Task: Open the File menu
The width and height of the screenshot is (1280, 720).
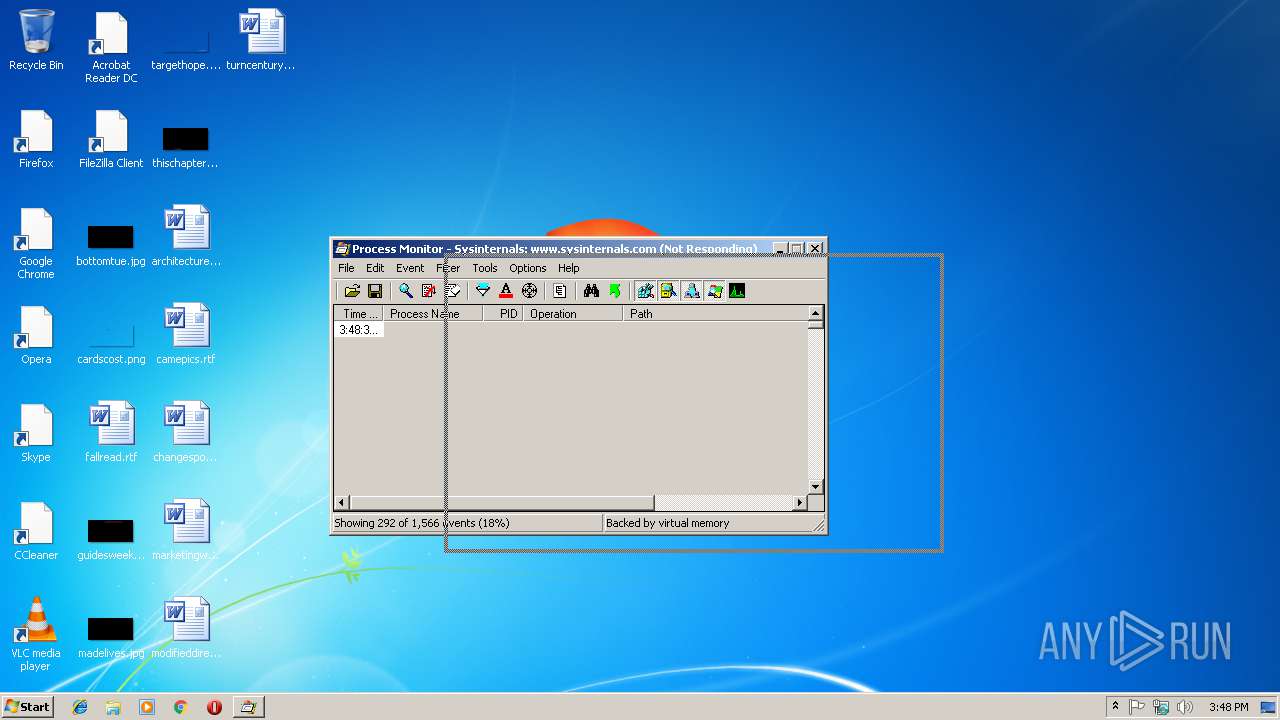Action: [x=346, y=268]
